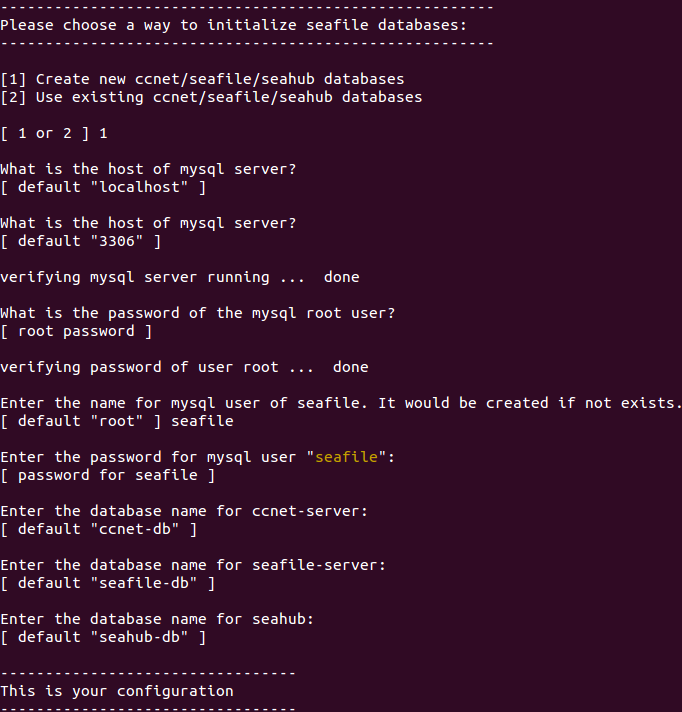Viewport: 682px width, 712px height.
Task: Click the default "ccnet-db" database prompt
Action: click(99, 529)
